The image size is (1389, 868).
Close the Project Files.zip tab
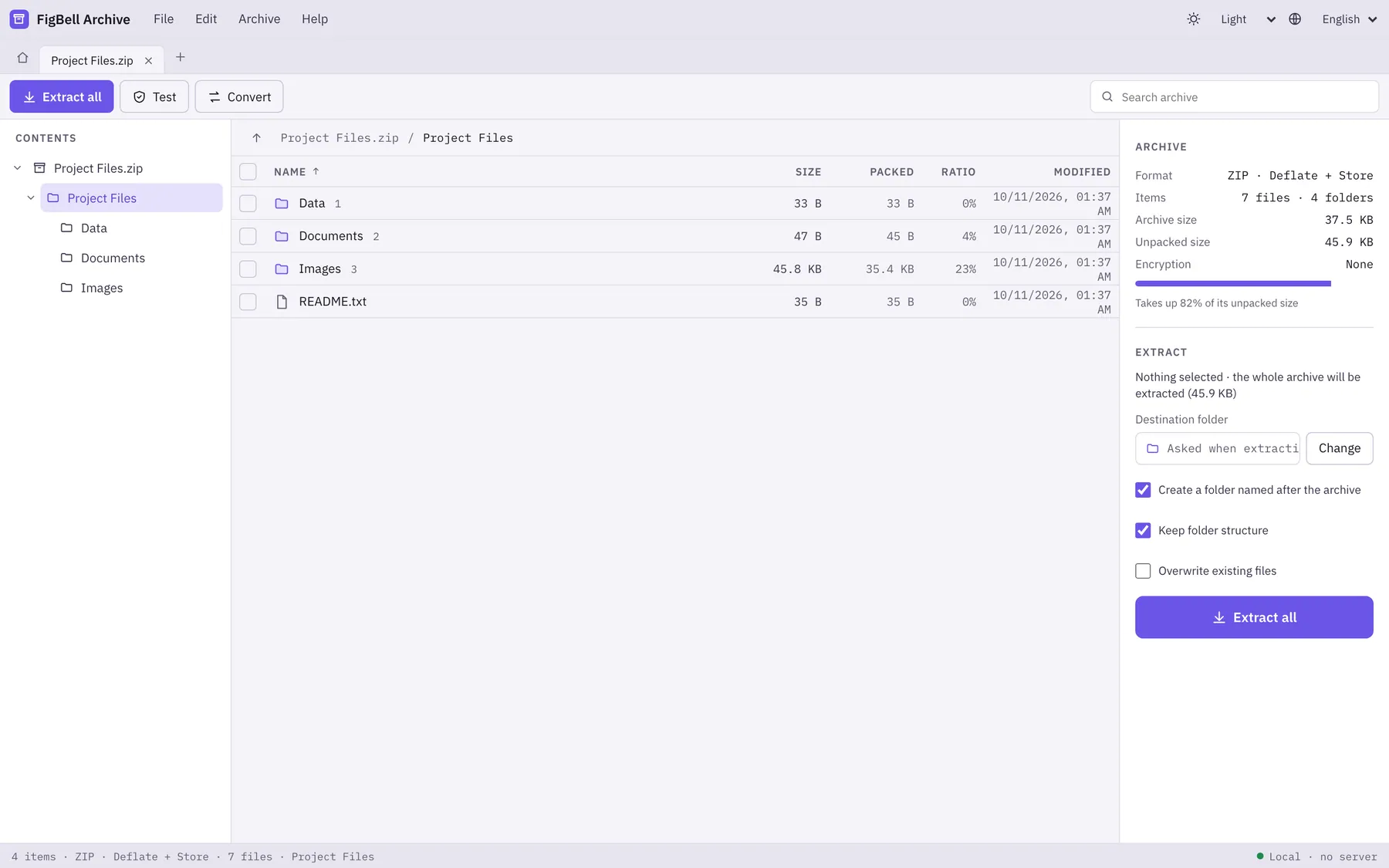[x=149, y=60]
